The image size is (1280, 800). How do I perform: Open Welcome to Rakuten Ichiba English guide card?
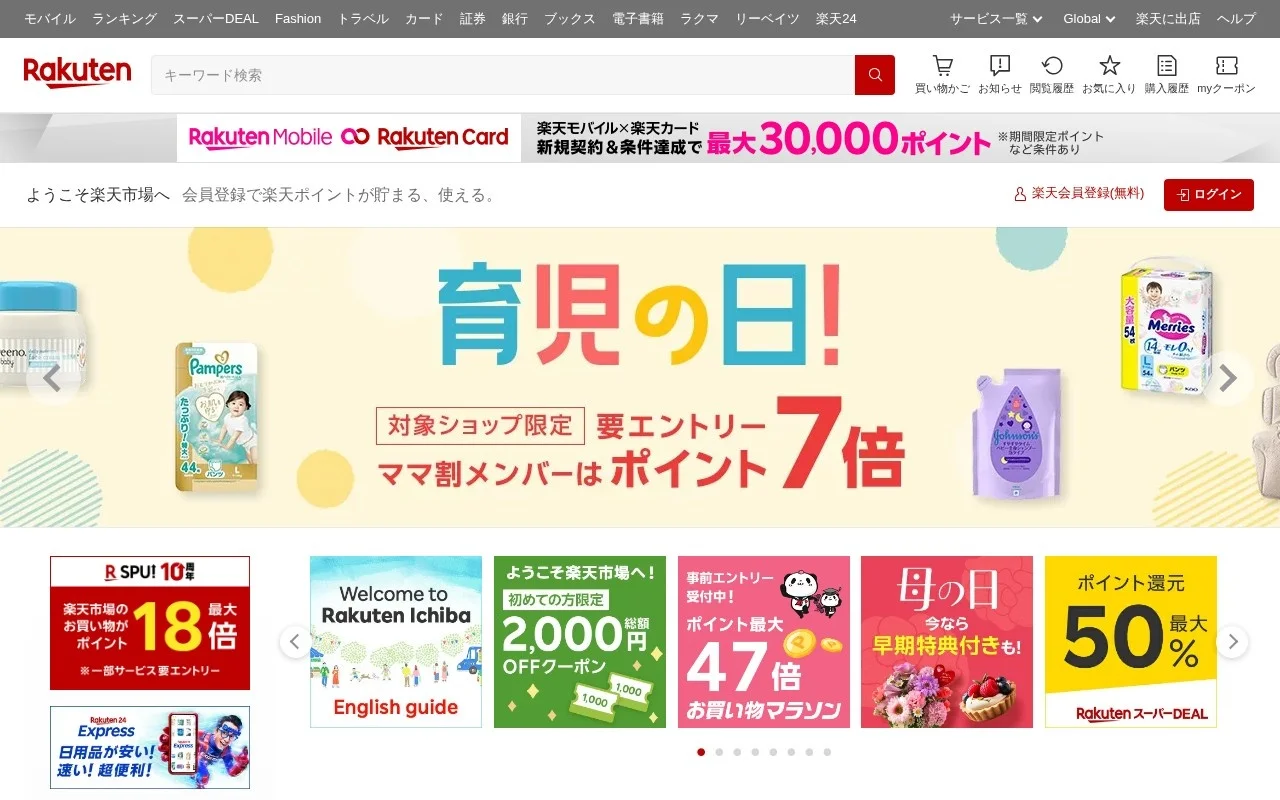tap(396, 642)
